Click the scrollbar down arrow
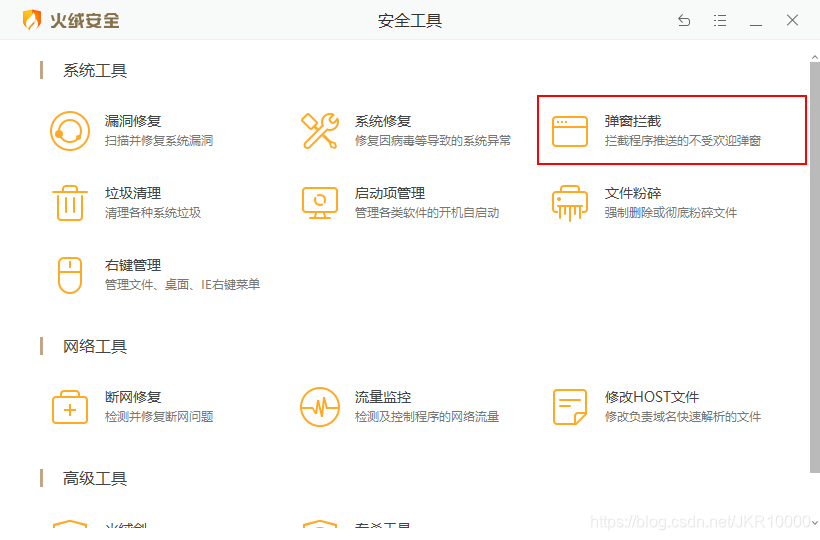820x540 pixels. click(x=815, y=522)
